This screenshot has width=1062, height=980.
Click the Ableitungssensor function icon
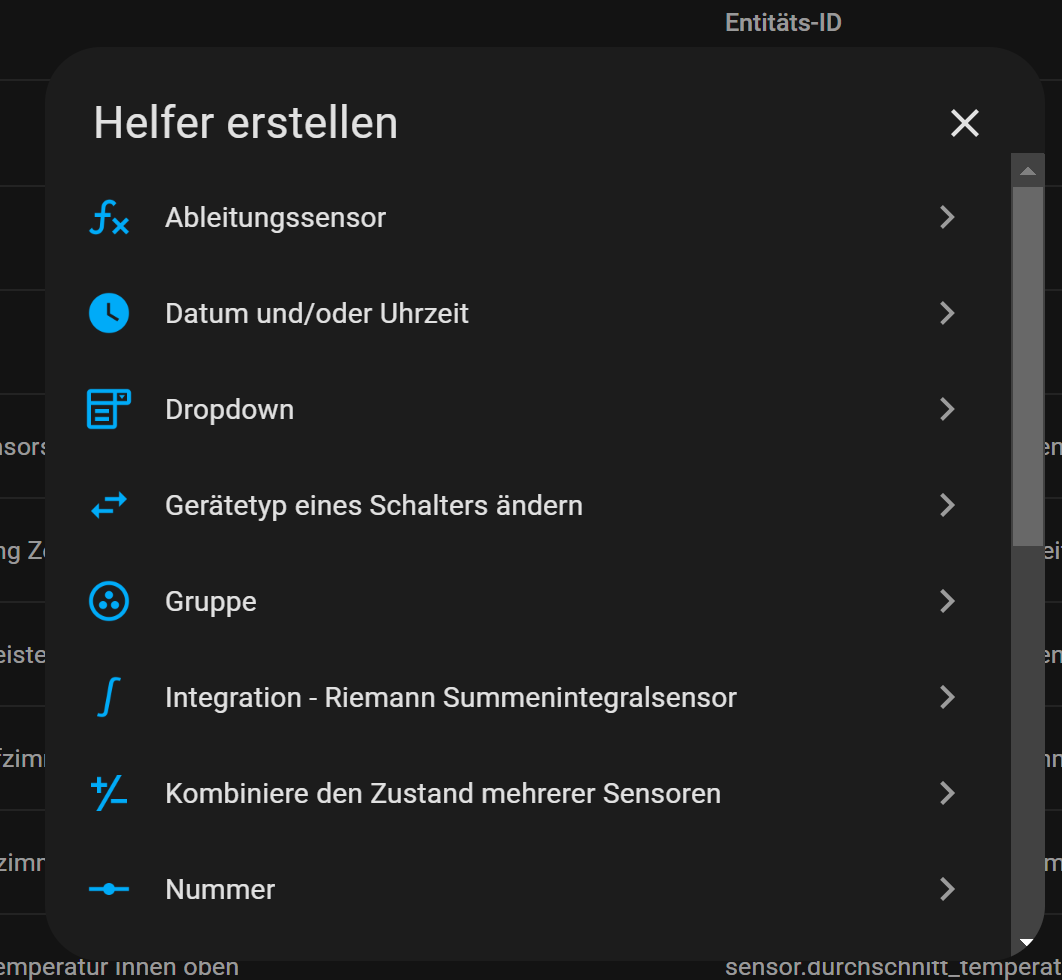point(109,218)
